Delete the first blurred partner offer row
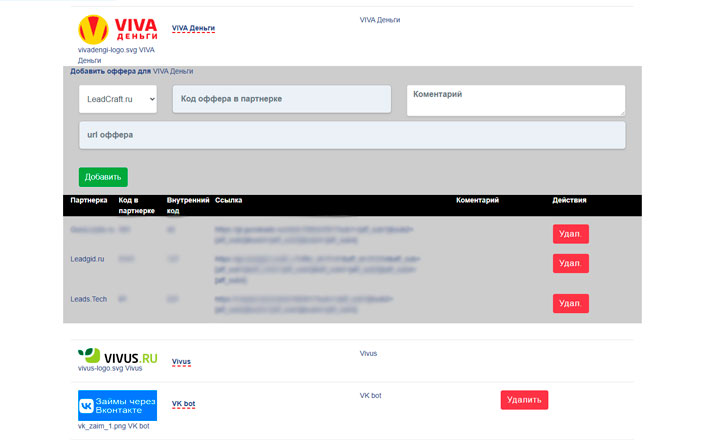This screenshot has height=440, width=704. click(571, 234)
